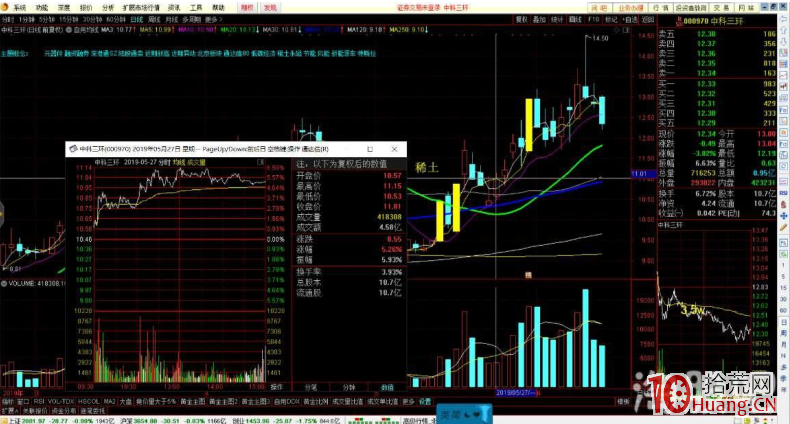This screenshot has width=790, height=424.
Task: Open the 报价 menu
Action: (x=86, y=8)
